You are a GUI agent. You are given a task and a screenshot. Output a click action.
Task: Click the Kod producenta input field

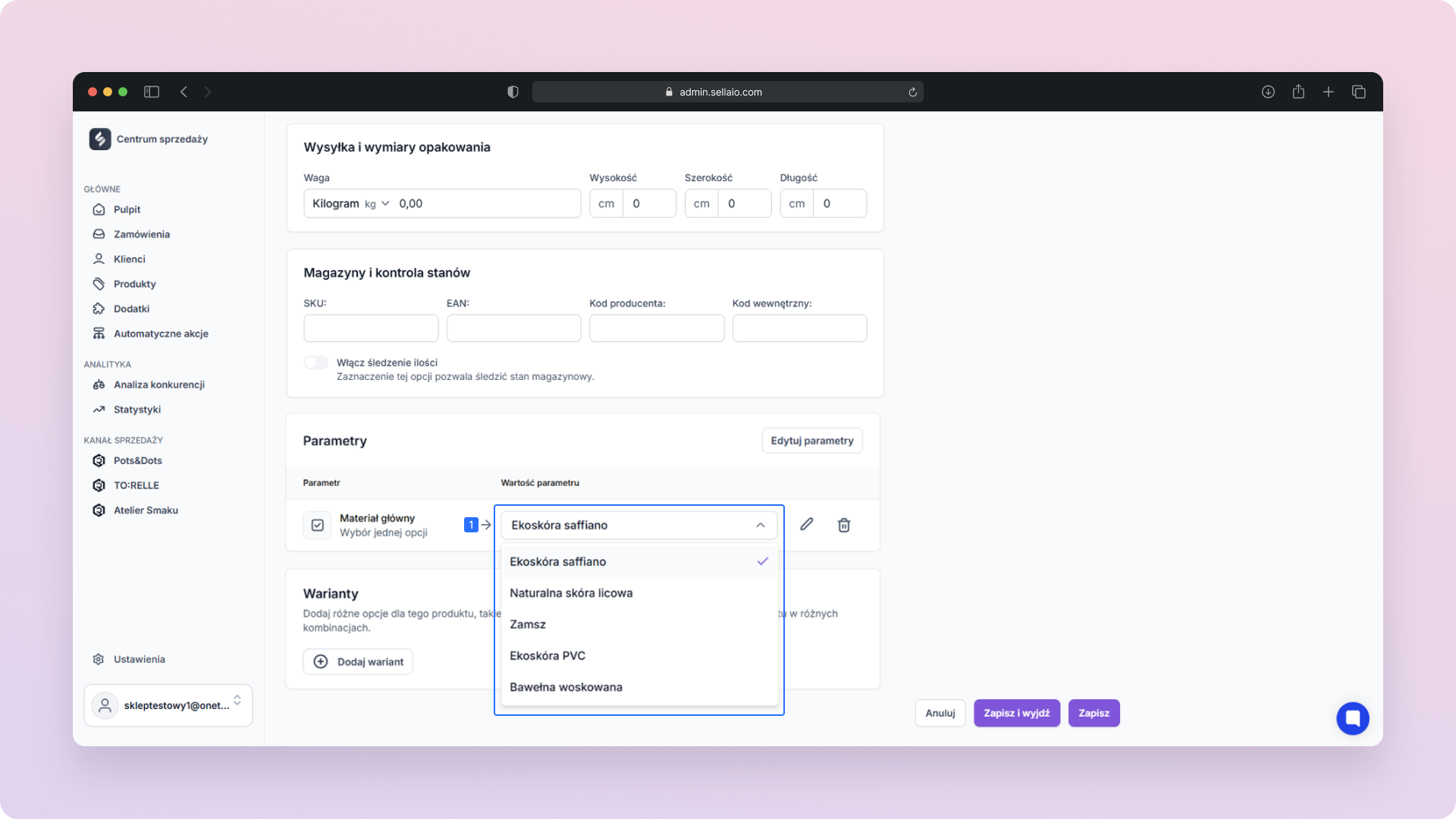657,328
